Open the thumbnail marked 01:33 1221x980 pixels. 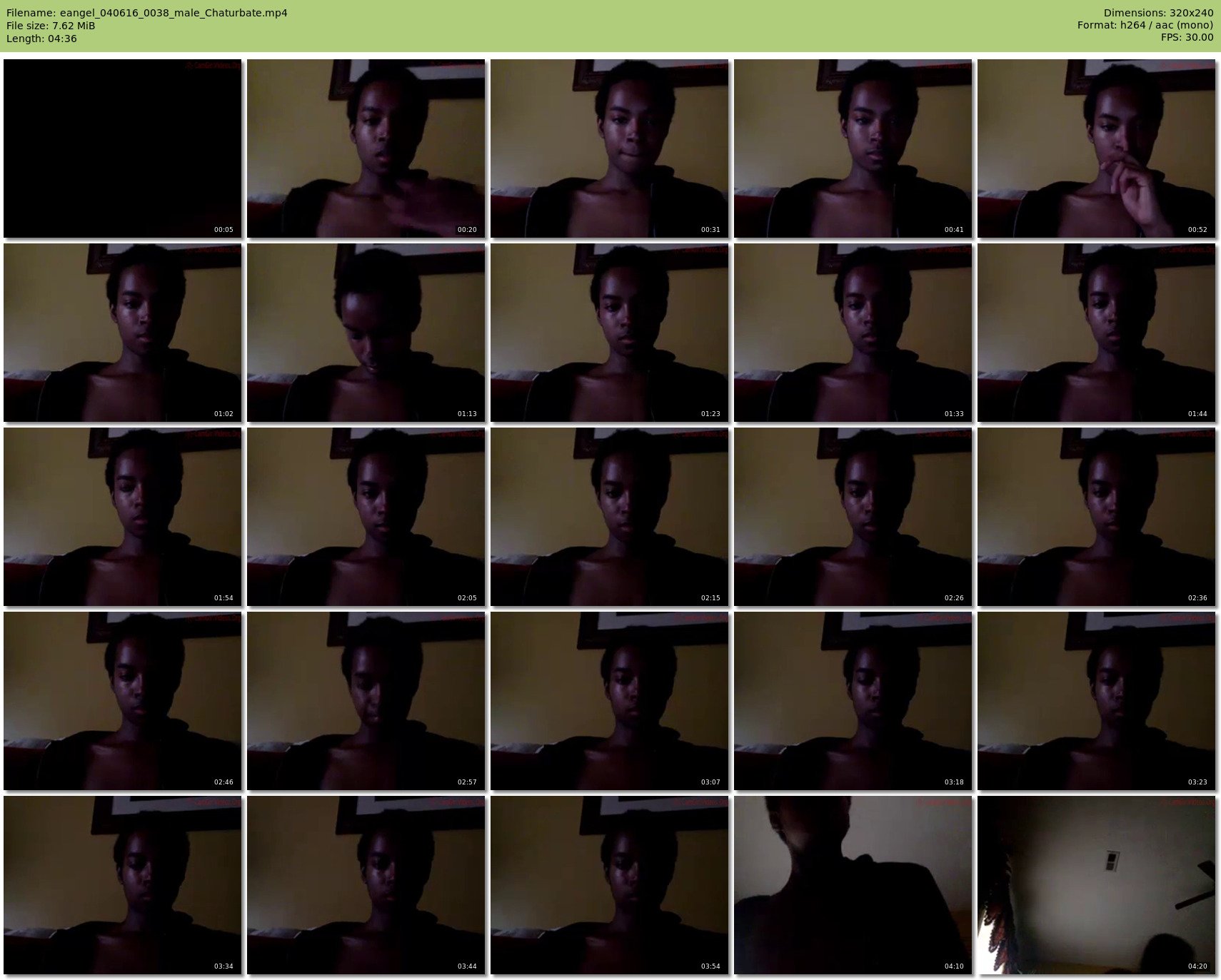(x=853, y=333)
